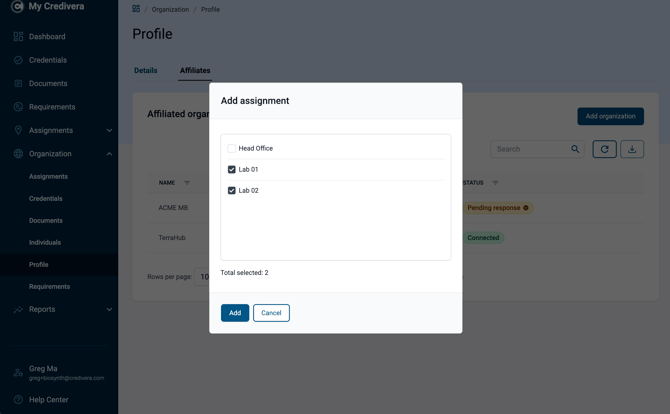
Task: Click the Credentials checkmark icon
Action: pos(18,60)
